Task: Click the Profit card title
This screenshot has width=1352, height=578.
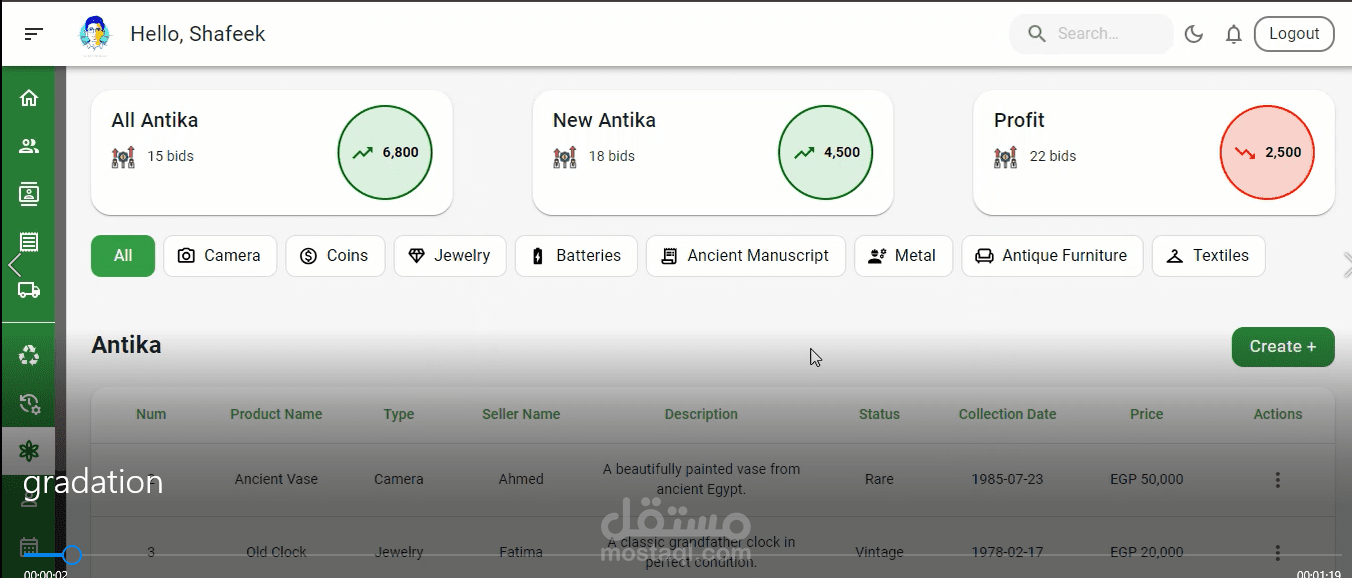Action: (x=1019, y=120)
